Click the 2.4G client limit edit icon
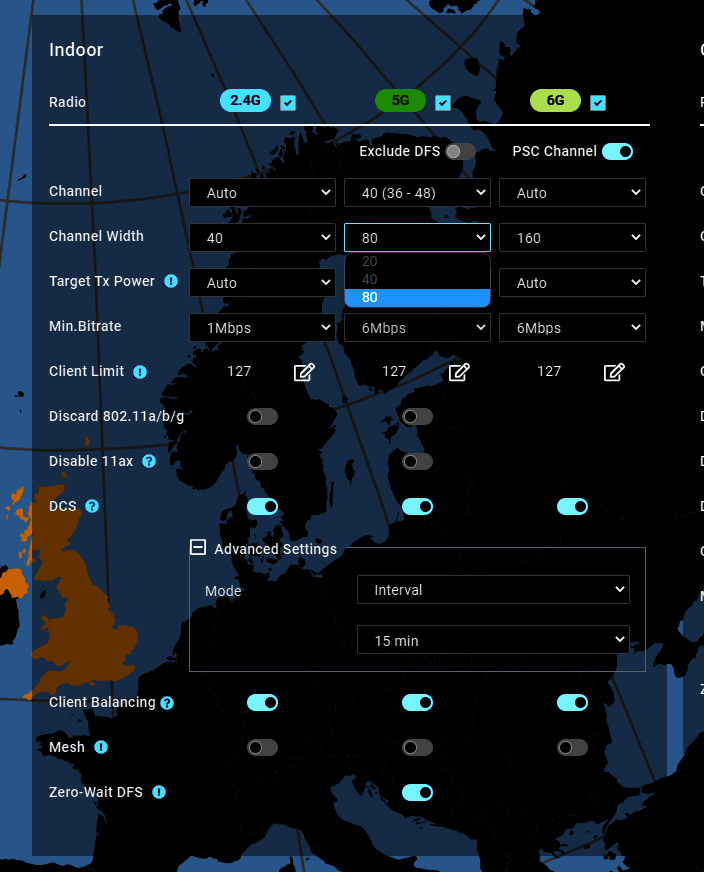This screenshot has width=704, height=872. coord(304,372)
